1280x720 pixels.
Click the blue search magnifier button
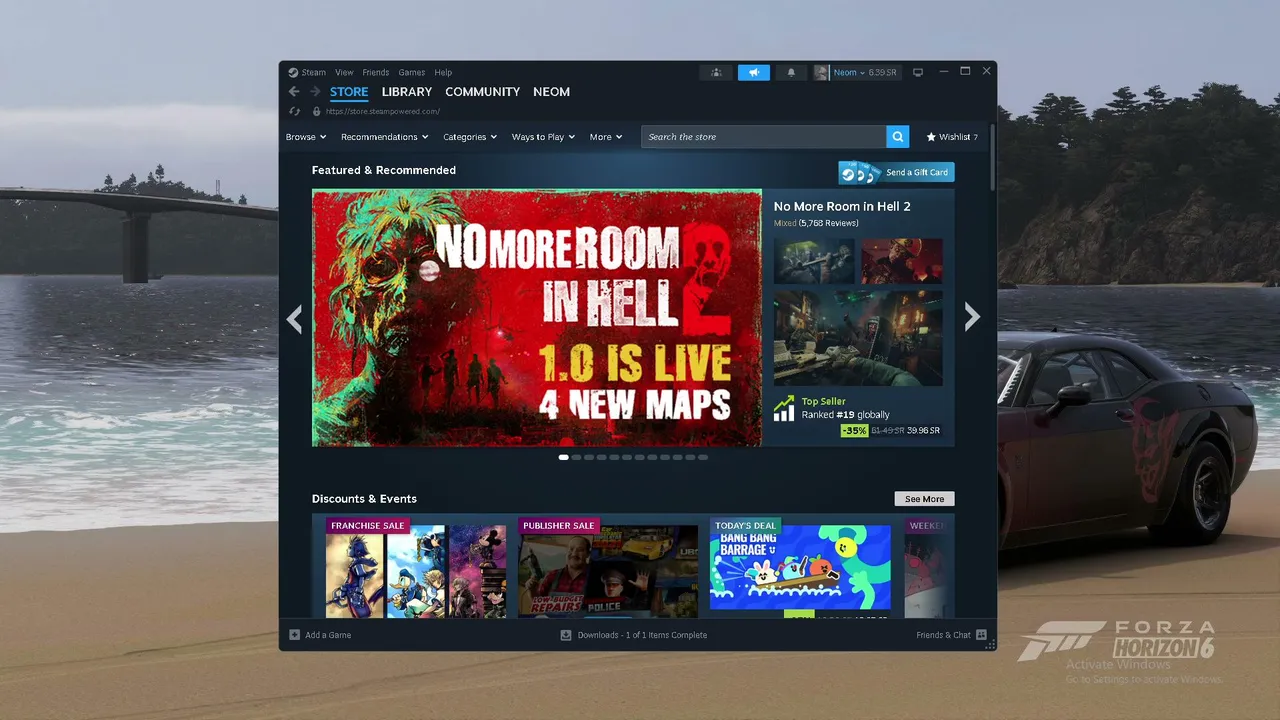898,137
